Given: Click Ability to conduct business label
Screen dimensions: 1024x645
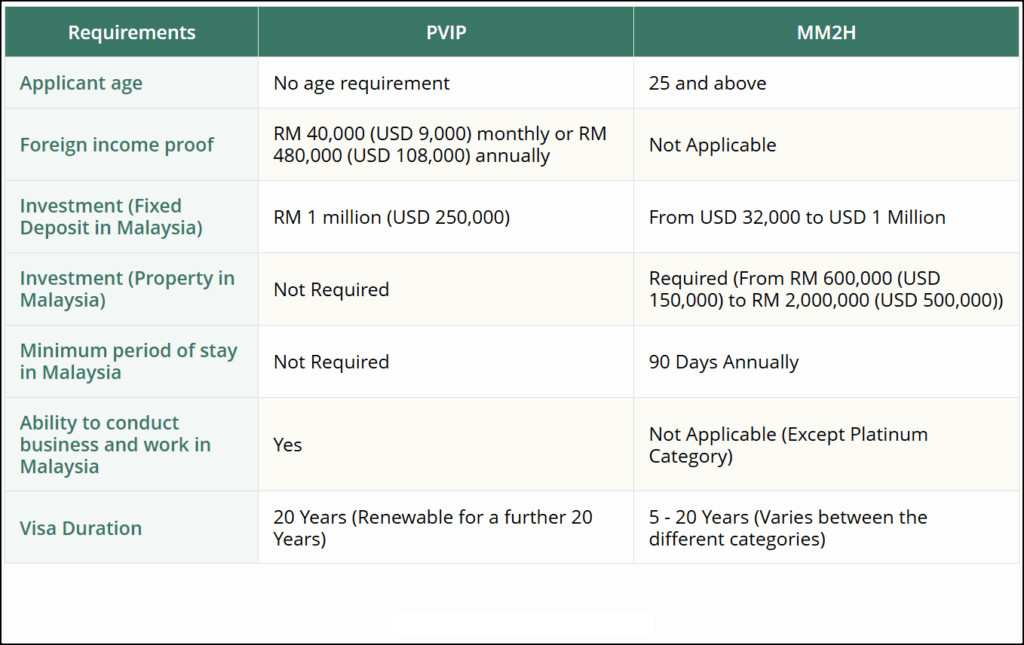Looking at the screenshot, I should 116,445.
